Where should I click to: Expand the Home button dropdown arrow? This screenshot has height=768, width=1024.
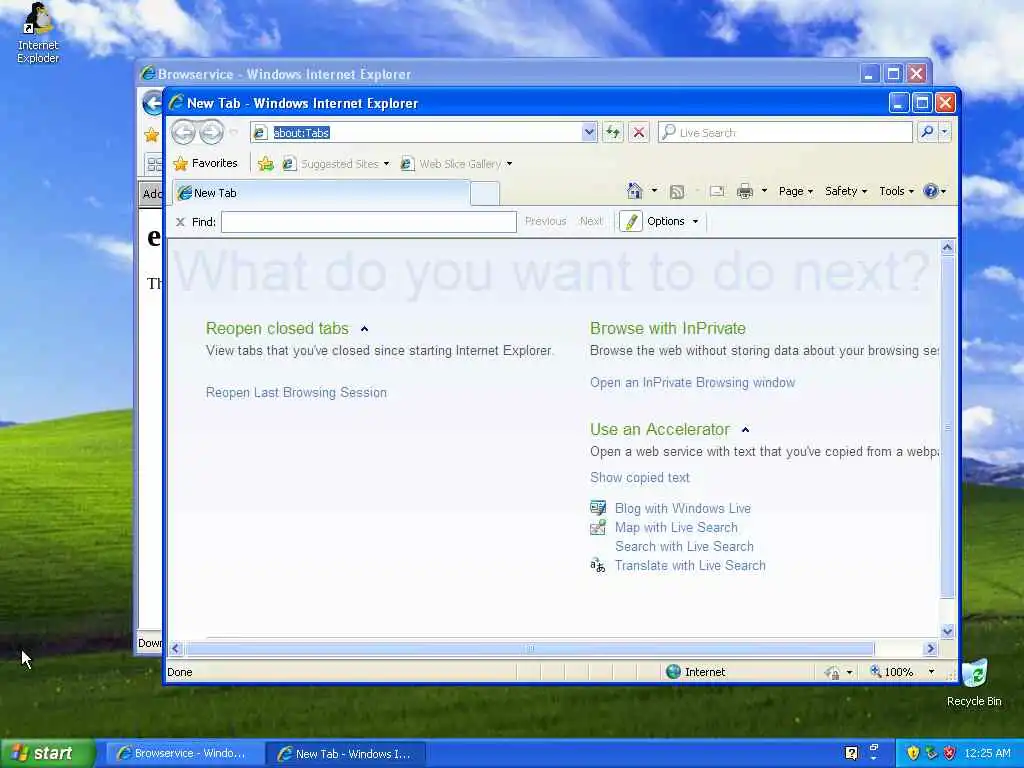(x=654, y=191)
